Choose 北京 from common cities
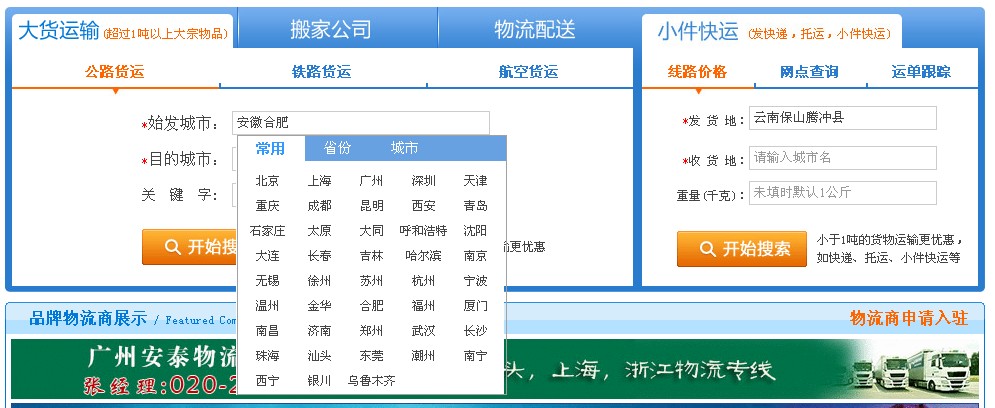The height and width of the screenshot is (408, 995). click(x=267, y=181)
